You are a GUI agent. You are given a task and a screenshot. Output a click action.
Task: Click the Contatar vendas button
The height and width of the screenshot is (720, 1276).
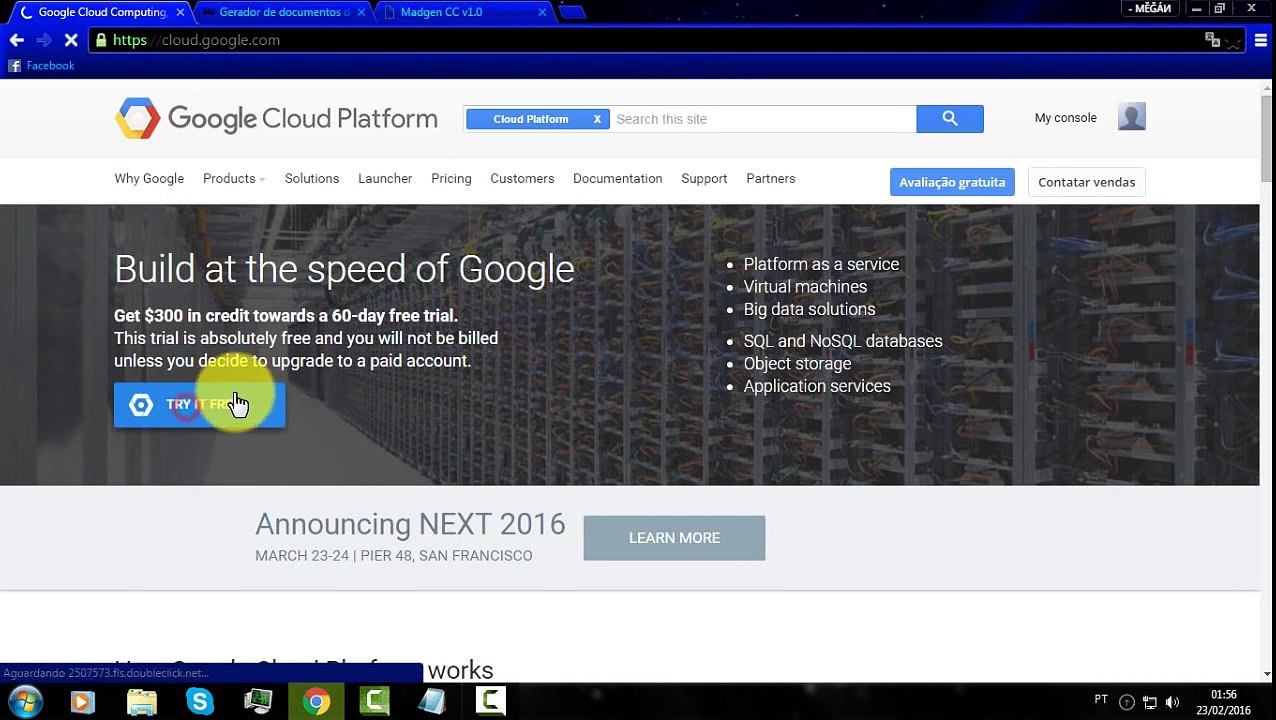[1086, 182]
